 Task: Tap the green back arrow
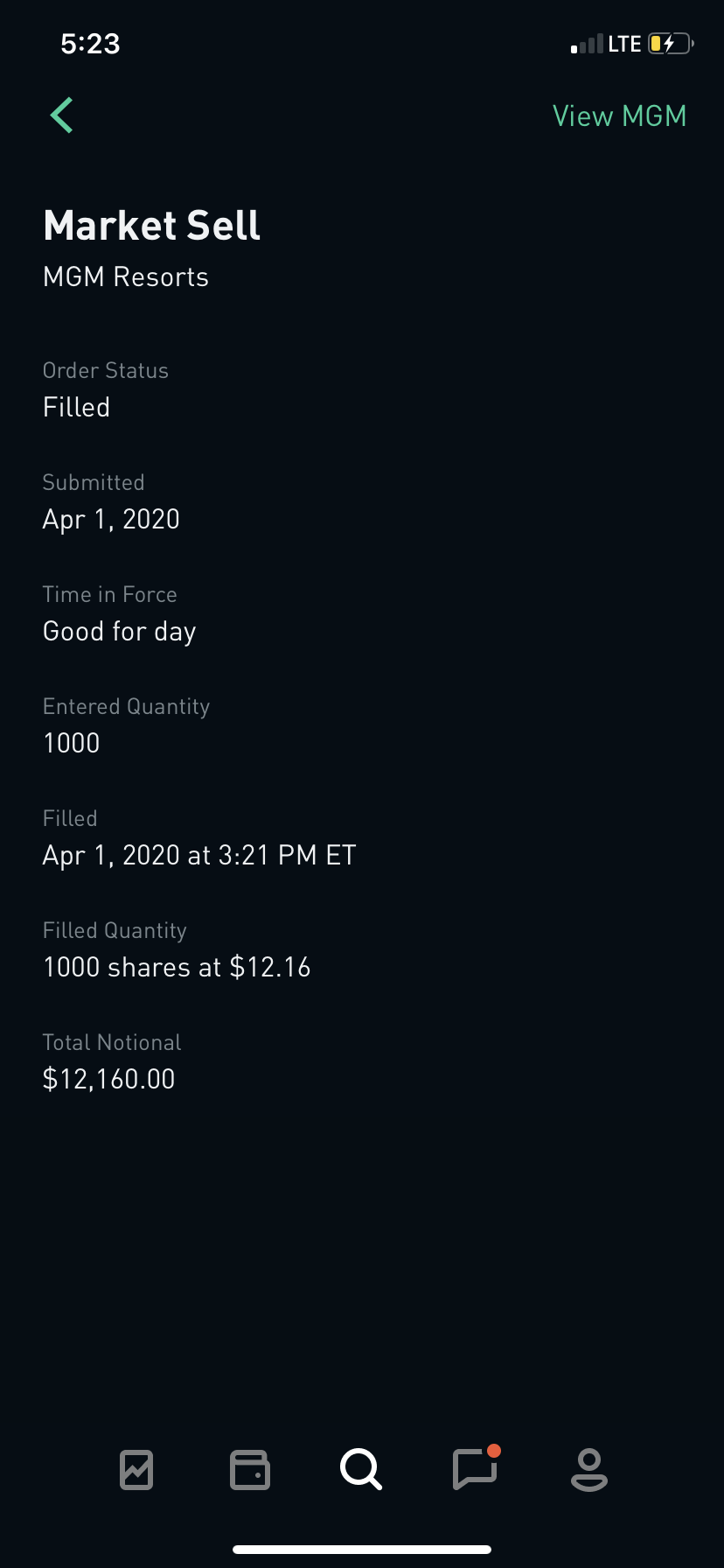[62, 115]
